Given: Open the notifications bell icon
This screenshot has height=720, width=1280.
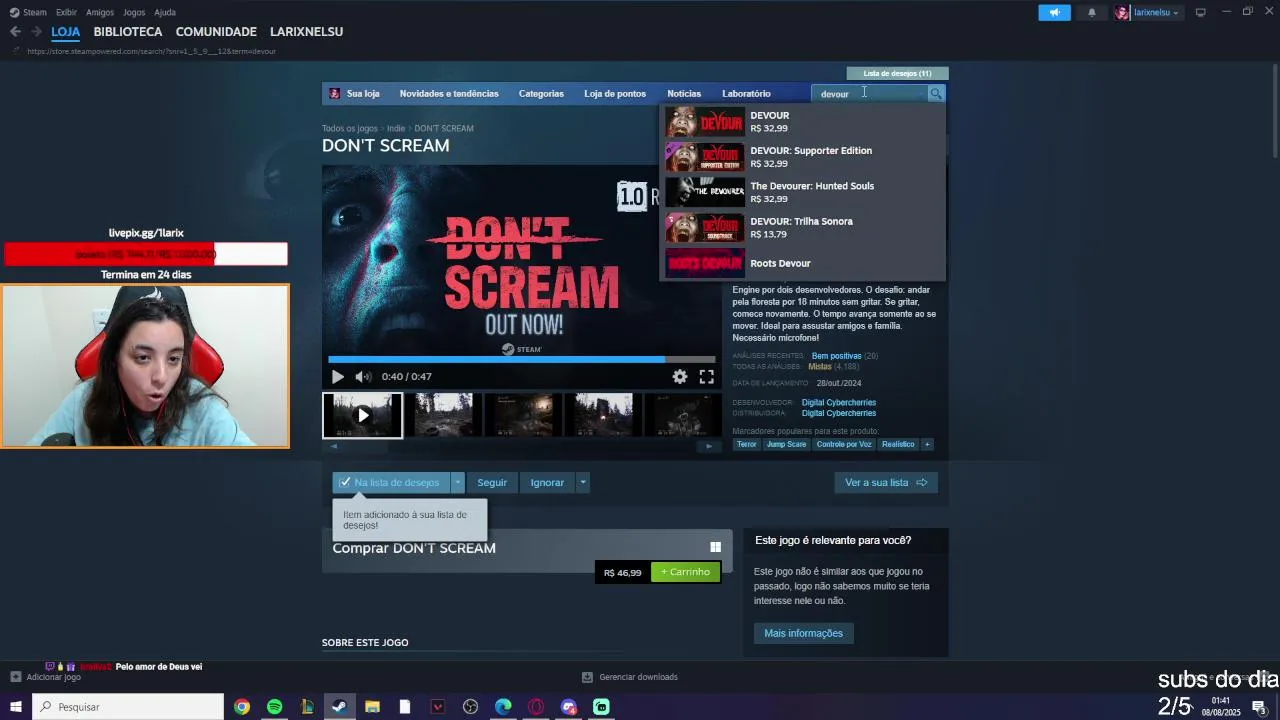Looking at the screenshot, I should (1092, 12).
